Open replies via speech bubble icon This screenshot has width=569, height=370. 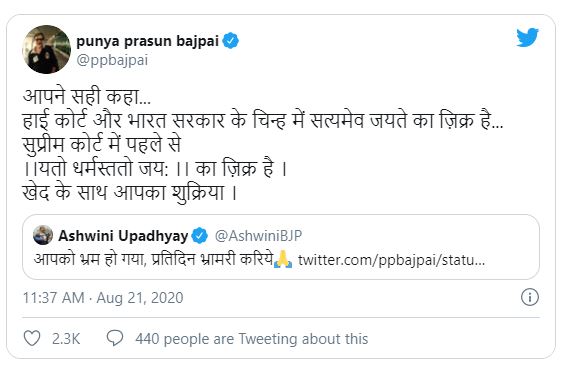(x=115, y=338)
